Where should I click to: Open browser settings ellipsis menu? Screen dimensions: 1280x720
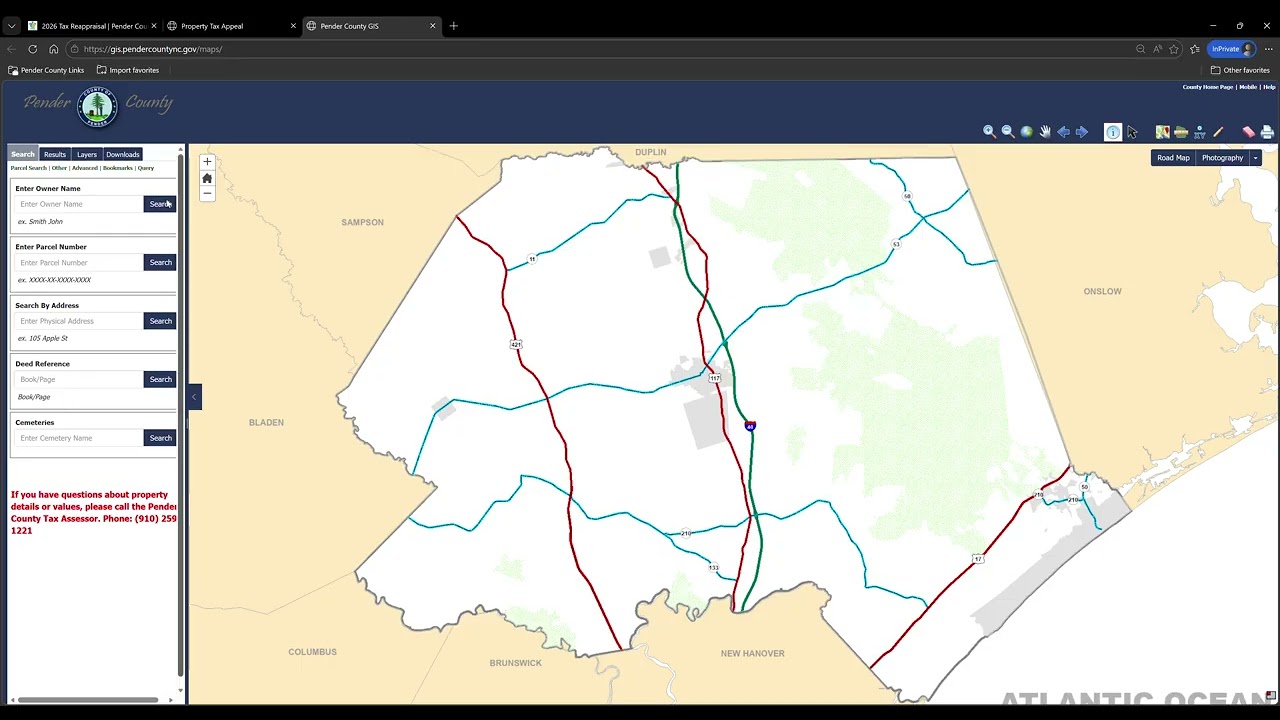pyautogui.click(x=1268, y=49)
